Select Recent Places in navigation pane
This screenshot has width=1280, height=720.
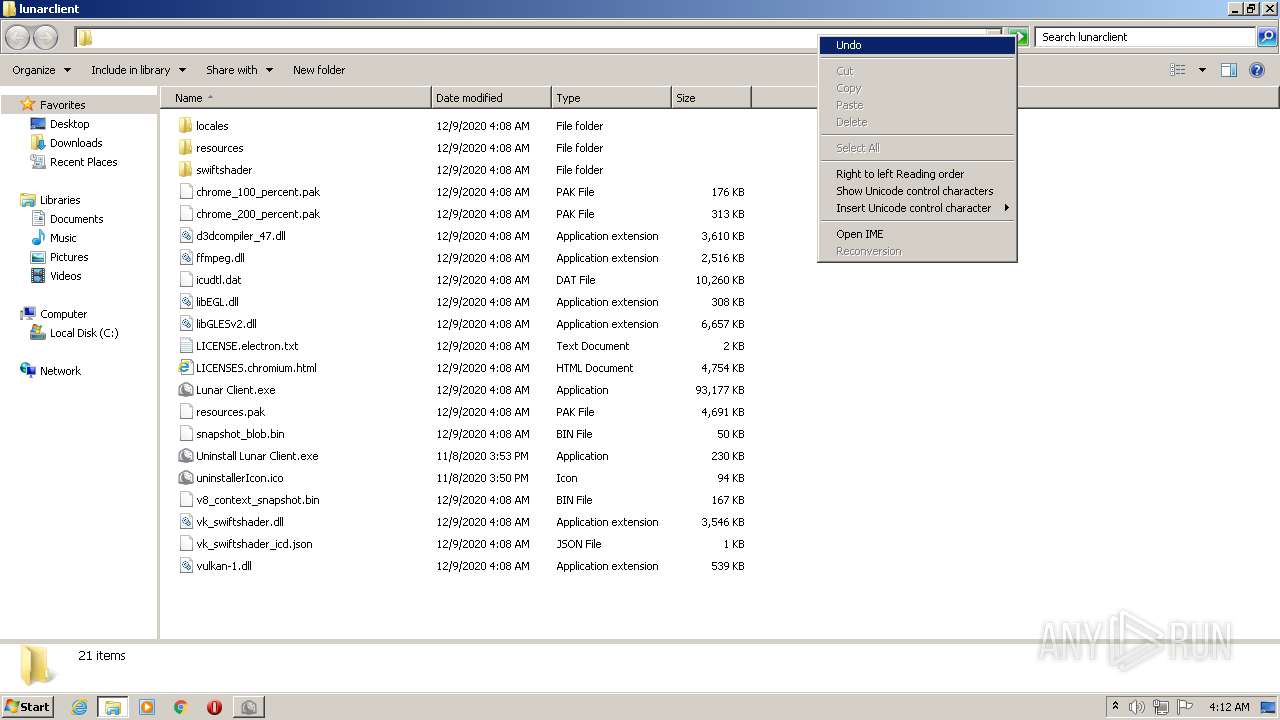click(83, 162)
